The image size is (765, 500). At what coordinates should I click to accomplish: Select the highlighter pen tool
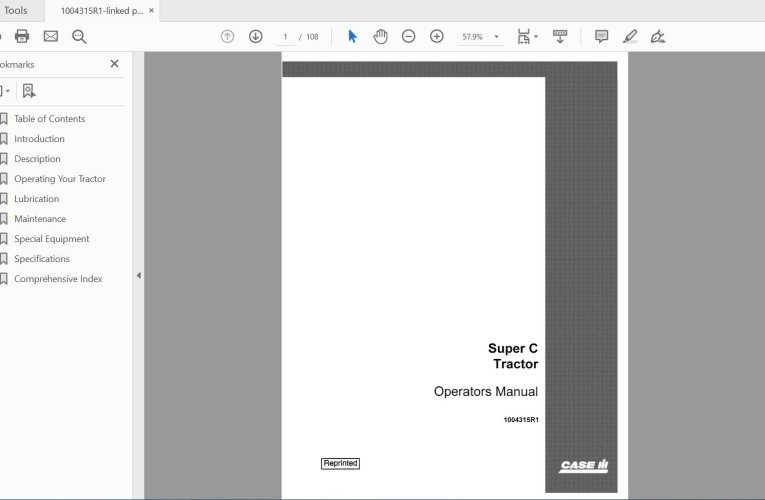point(630,37)
